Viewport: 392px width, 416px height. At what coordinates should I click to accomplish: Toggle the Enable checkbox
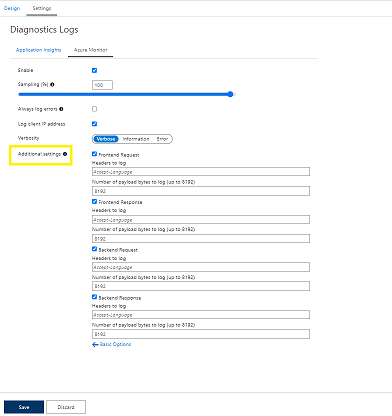click(x=94, y=70)
